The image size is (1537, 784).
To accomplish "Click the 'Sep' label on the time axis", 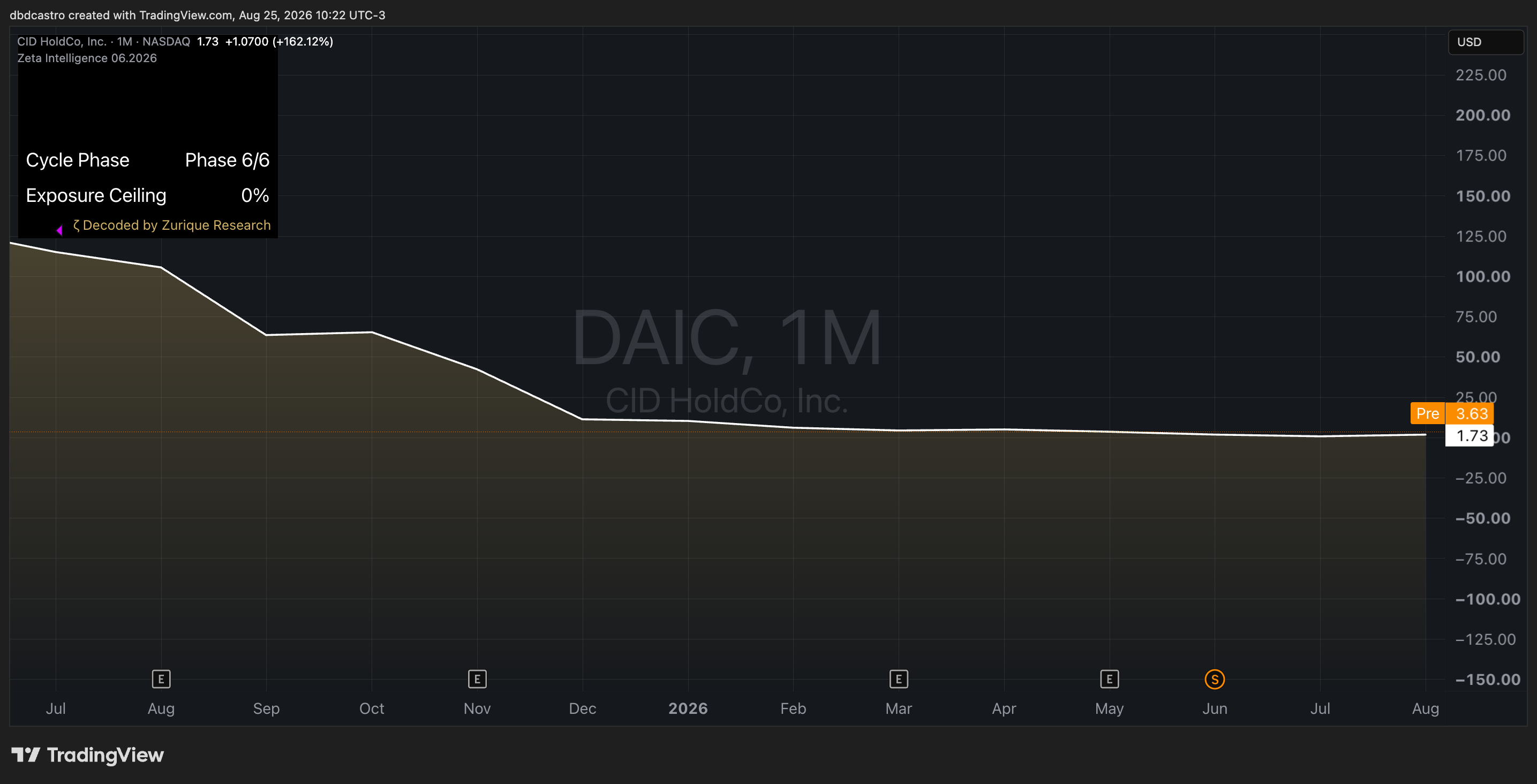I will 266,708.
